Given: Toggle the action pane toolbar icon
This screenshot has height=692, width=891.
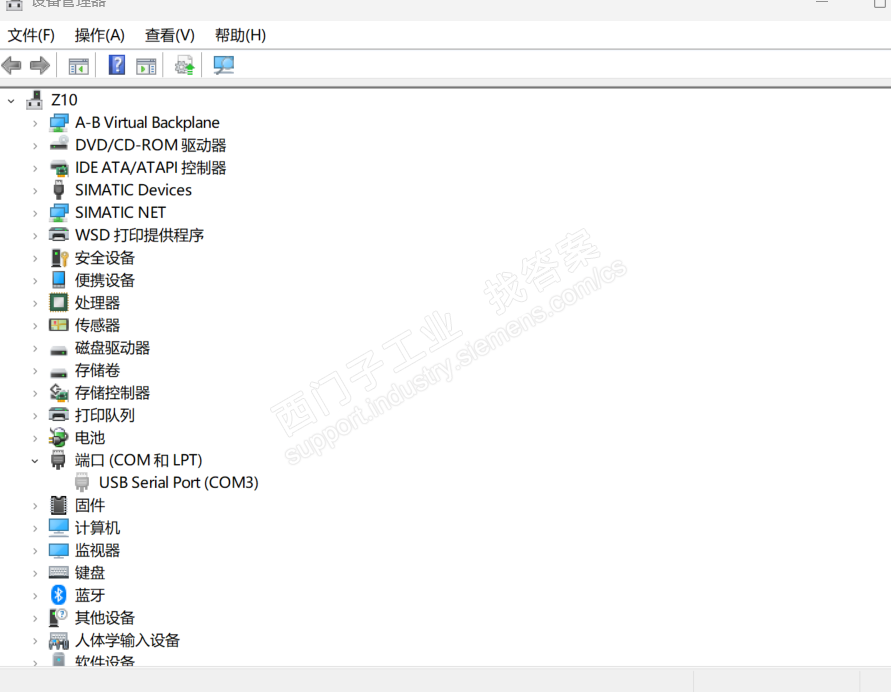Looking at the screenshot, I should point(146,66).
